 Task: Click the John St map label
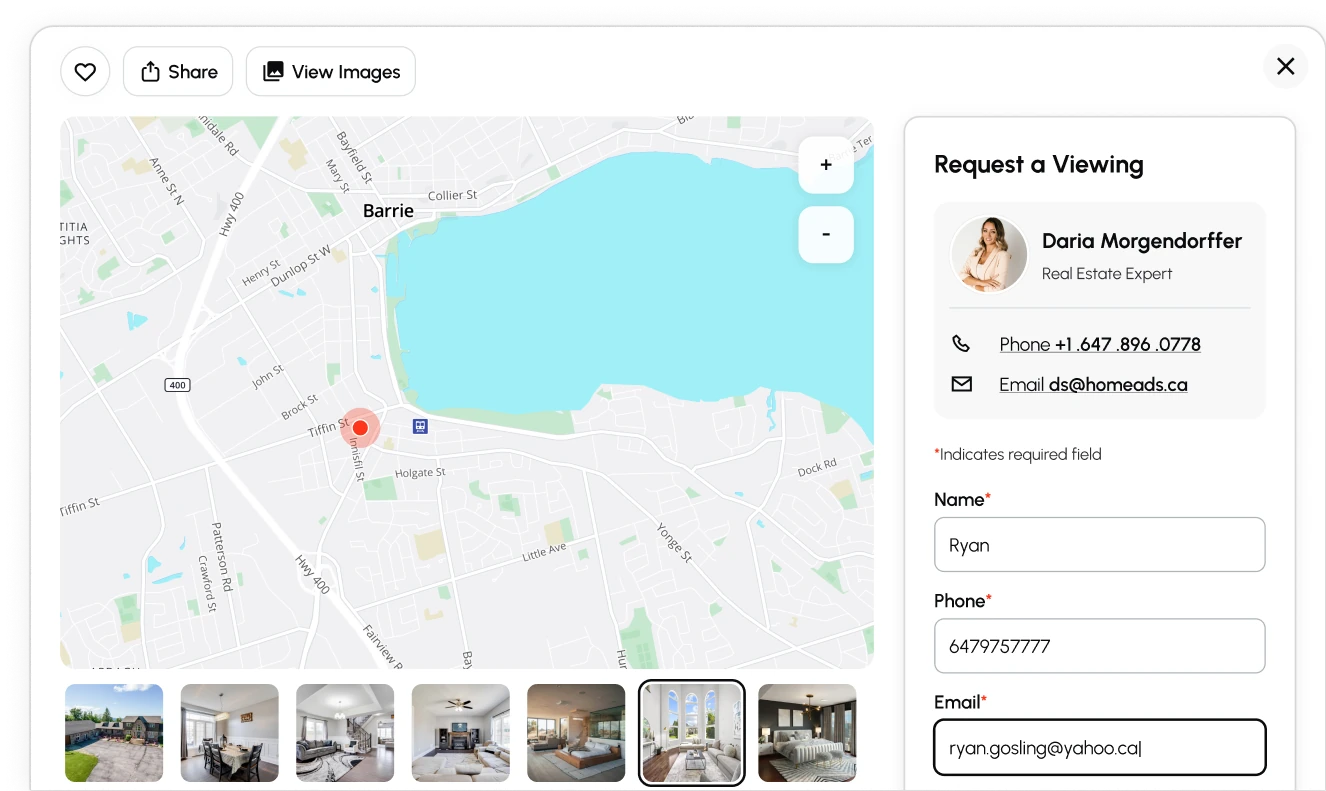coord(268,376)
